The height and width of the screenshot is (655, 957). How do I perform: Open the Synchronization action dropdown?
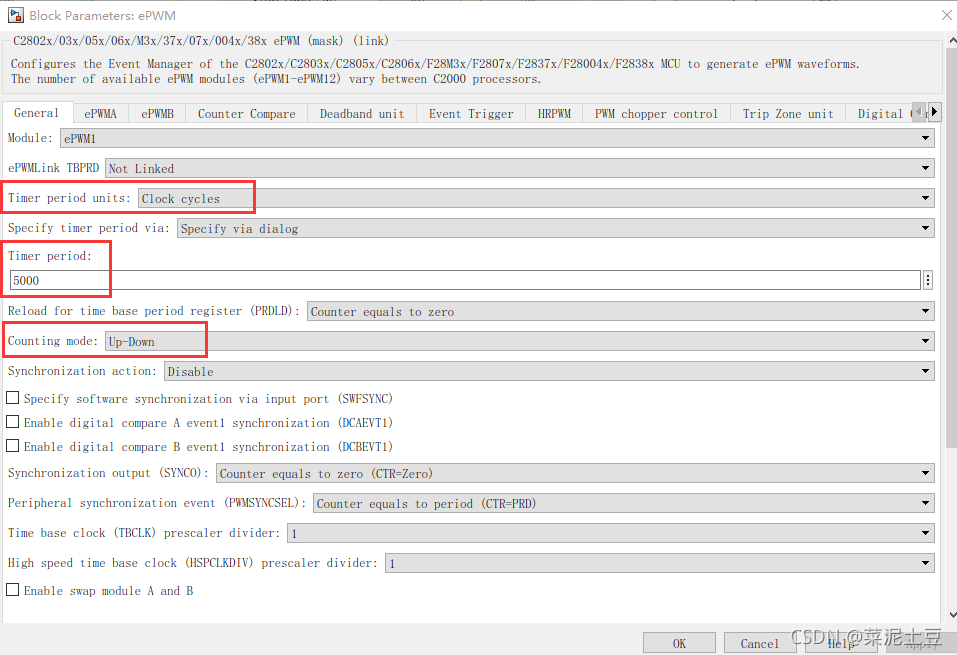[x=549, y=371]
